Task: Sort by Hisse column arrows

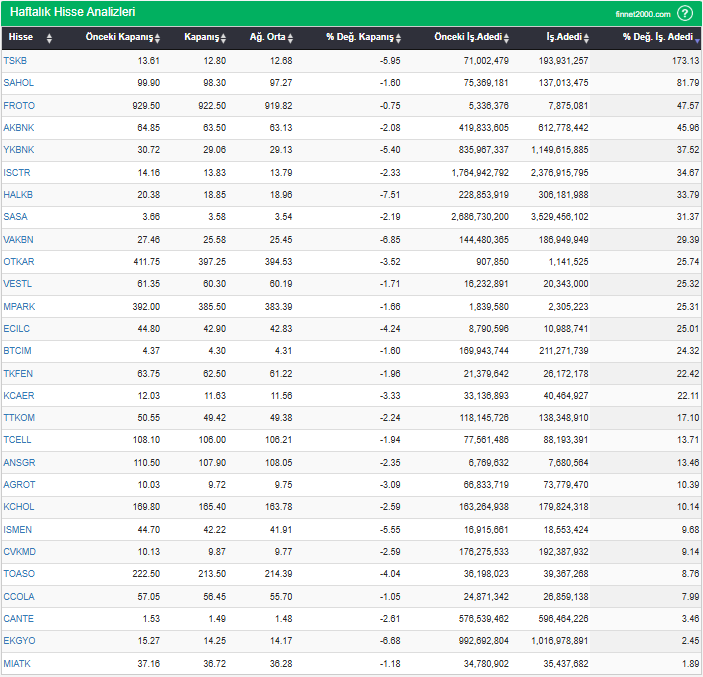Action: click(x=49, y=38)
